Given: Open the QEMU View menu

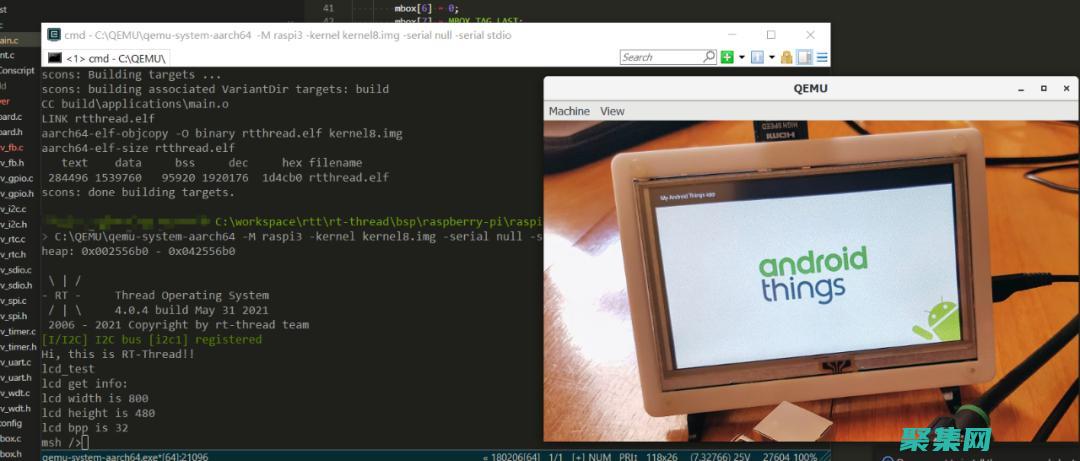Looking at the screenshot, I should pyautogui.click(x=612, y=111).
